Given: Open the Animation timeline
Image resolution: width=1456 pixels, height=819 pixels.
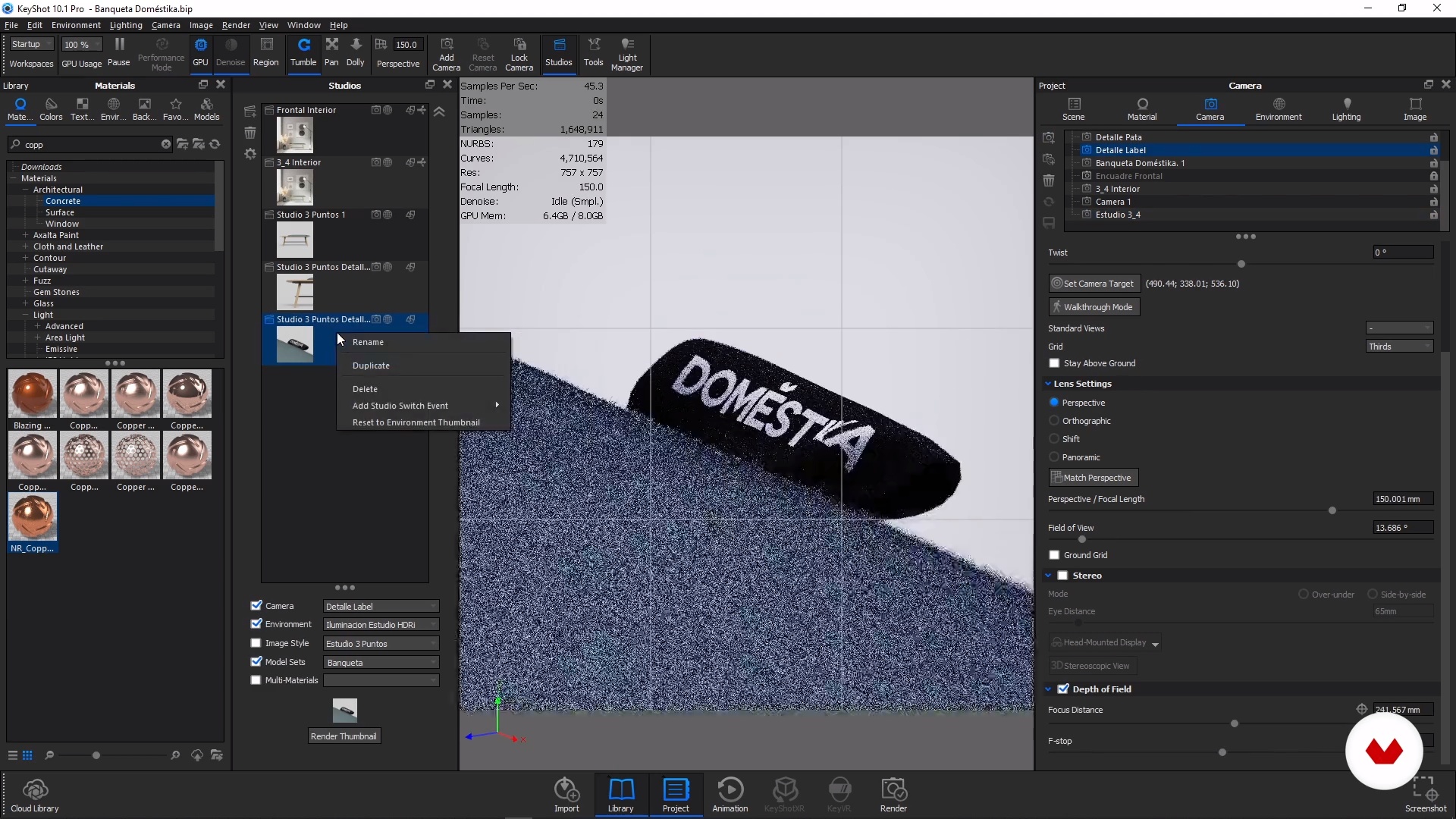Looking at the screenshot, I should [x=730, y=795].
